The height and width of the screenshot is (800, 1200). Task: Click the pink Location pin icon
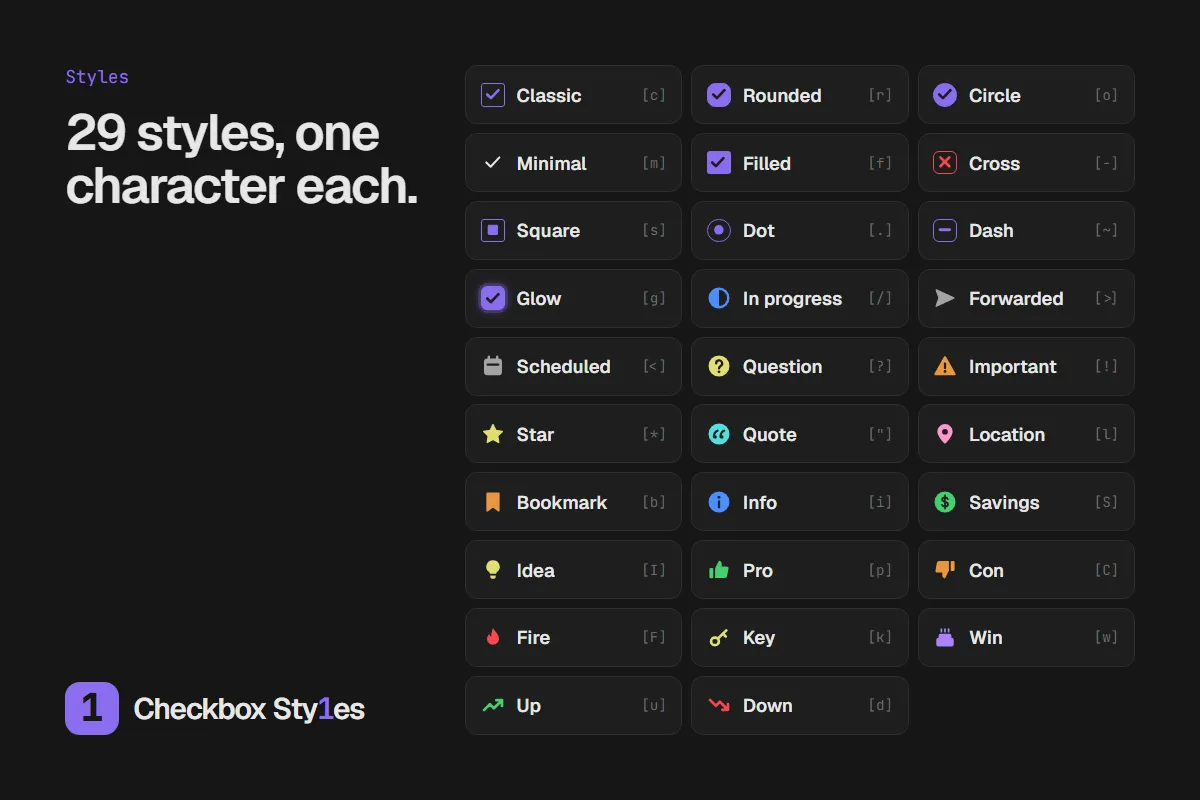(x=945, y=434)
